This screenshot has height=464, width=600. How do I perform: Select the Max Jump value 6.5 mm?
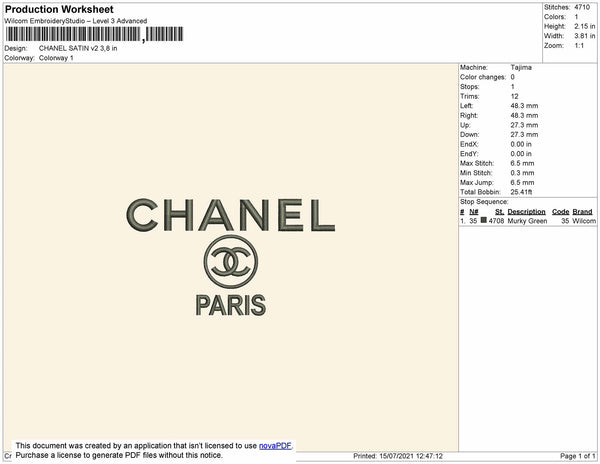coord(522,182)
